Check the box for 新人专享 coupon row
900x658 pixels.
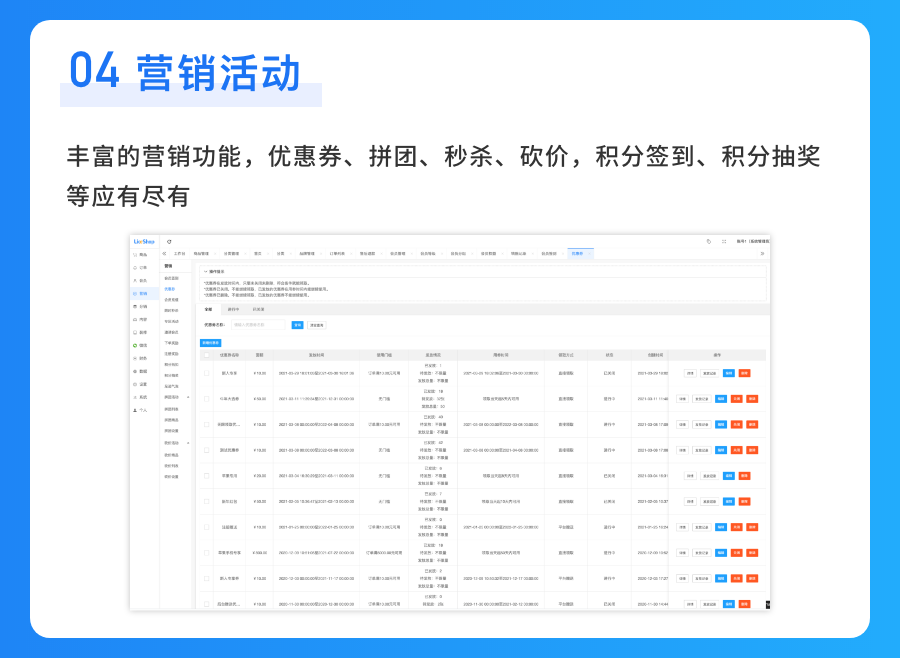tap(207, 373)
